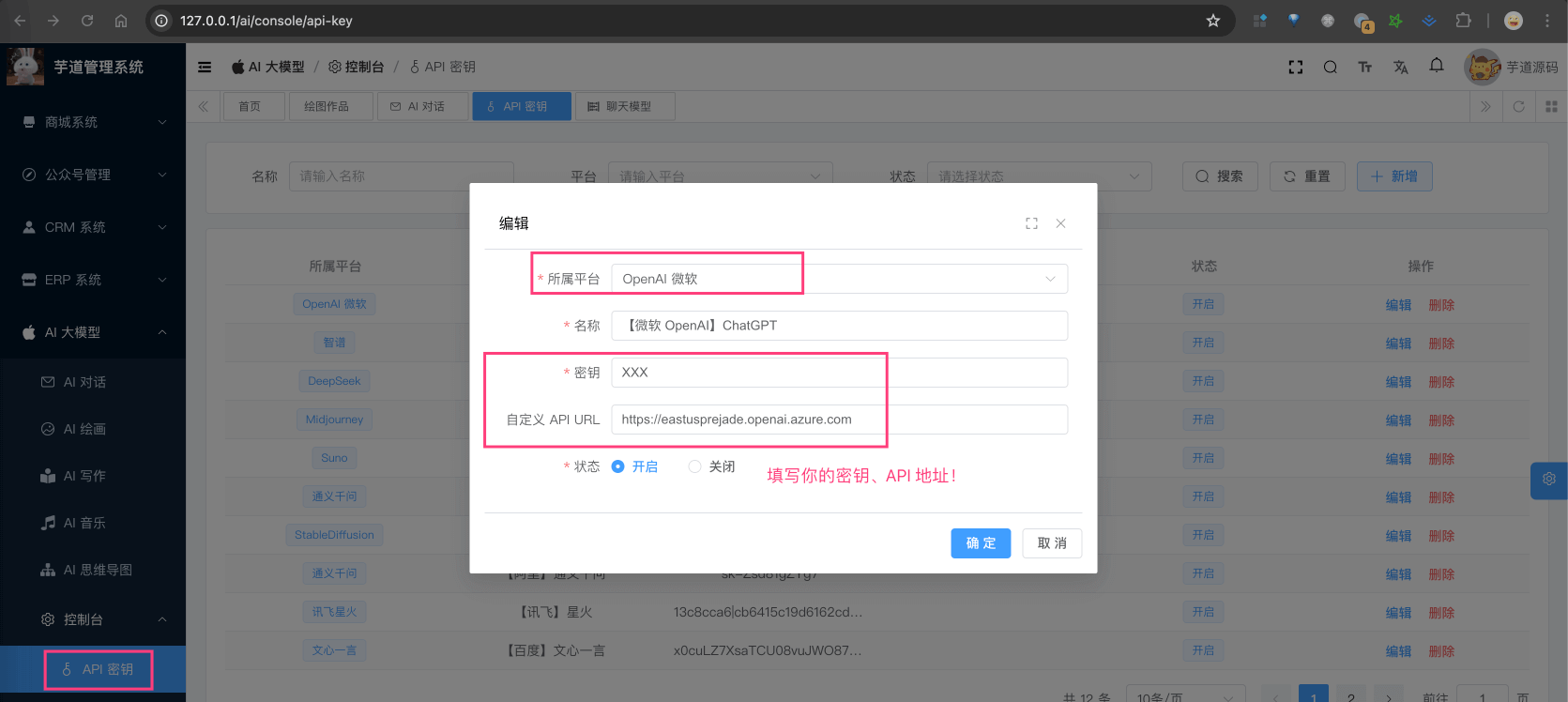Viewport: 1568px width, 702px height.
Task: Open the search icon in top header
Action: click(1330, 67)
